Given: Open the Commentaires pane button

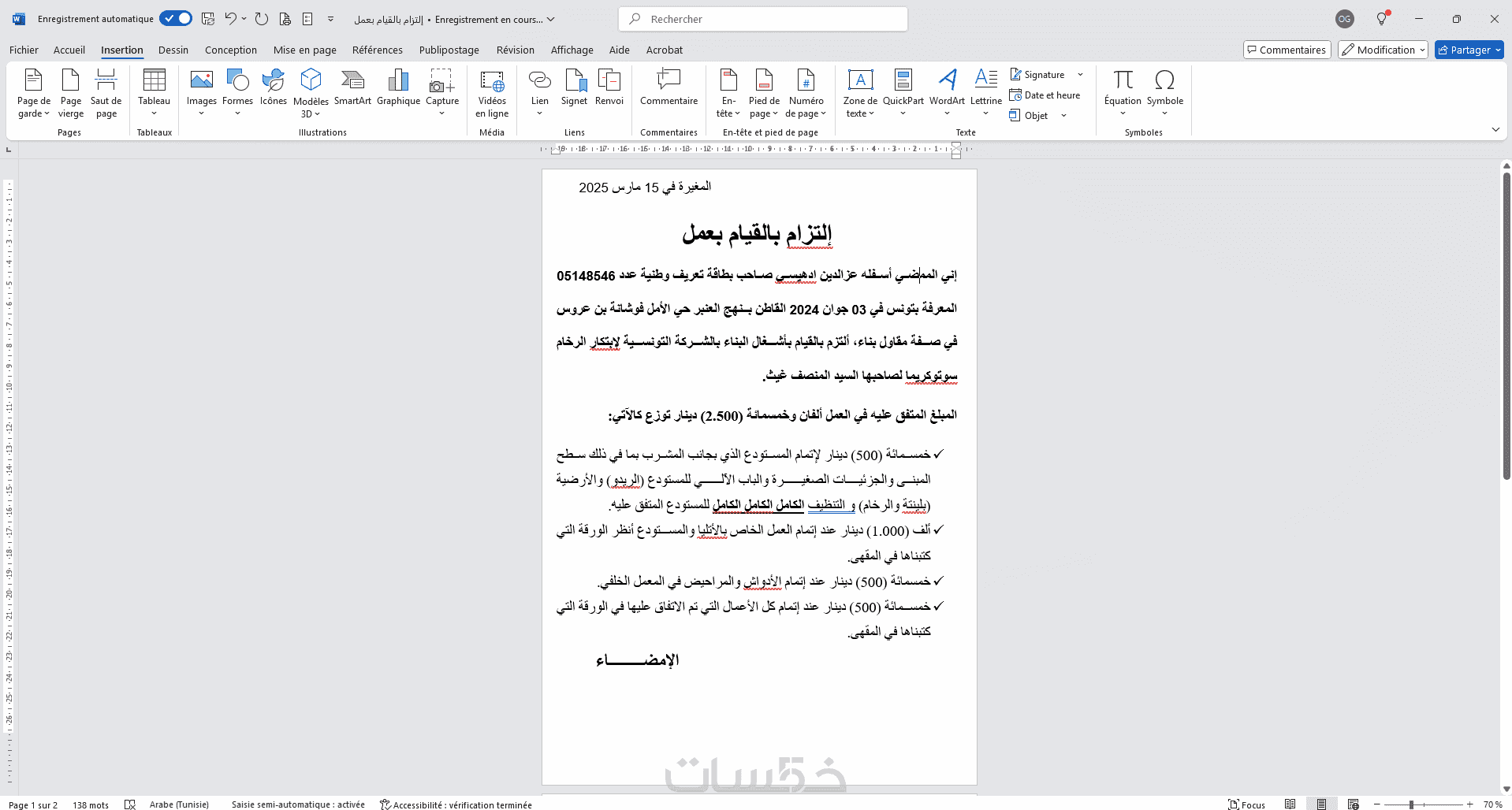Looking at the screenshot, I should pos(1287,50).
